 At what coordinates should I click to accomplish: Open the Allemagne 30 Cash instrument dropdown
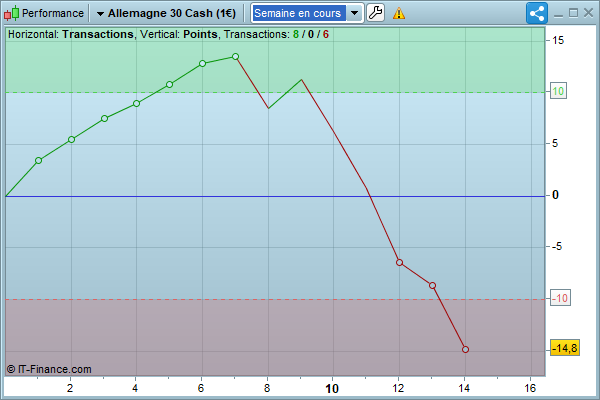click(166, 13)
